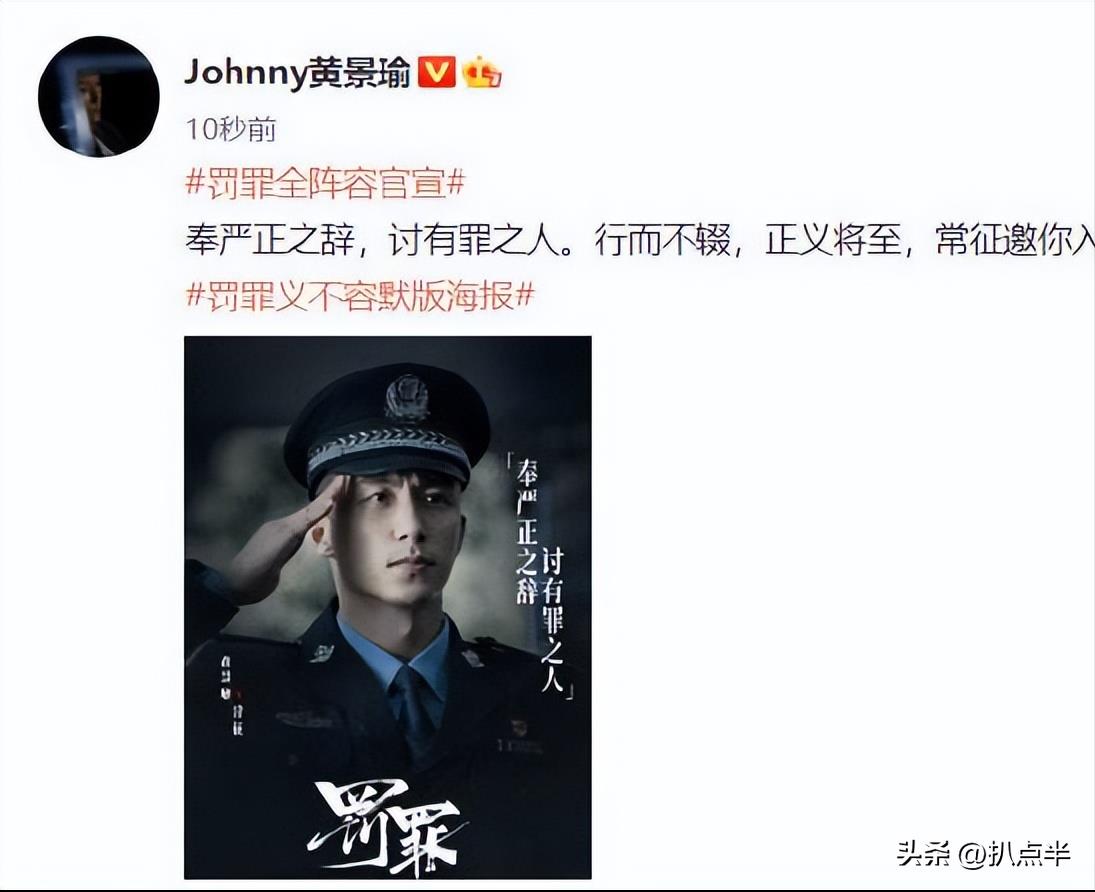This screenshot has width=1095, height=892.
Task: Open hashtag #罚罪全阵容官宣#
Action: (x=325, y=184)
